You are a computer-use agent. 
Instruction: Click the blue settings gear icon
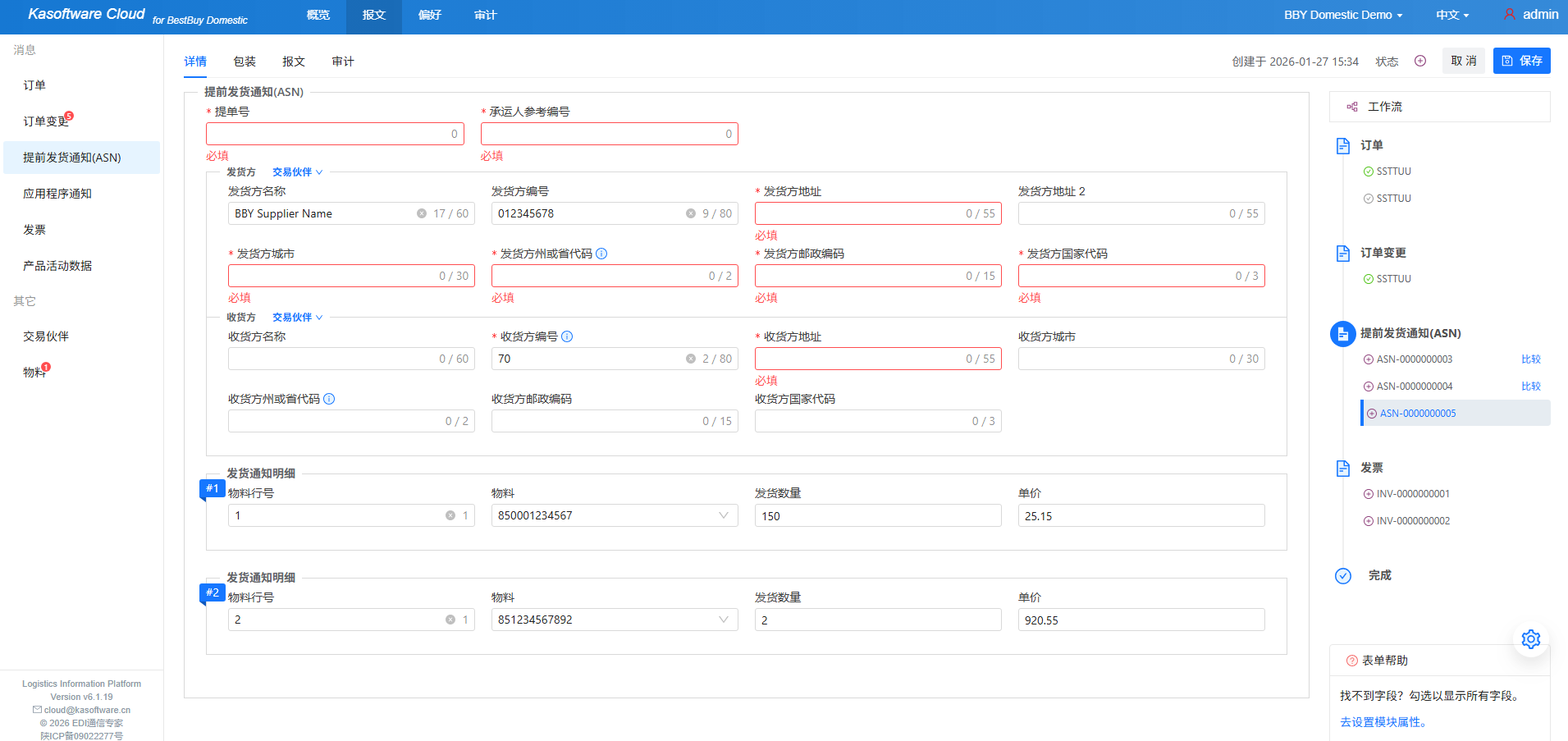coord(1530,639)
